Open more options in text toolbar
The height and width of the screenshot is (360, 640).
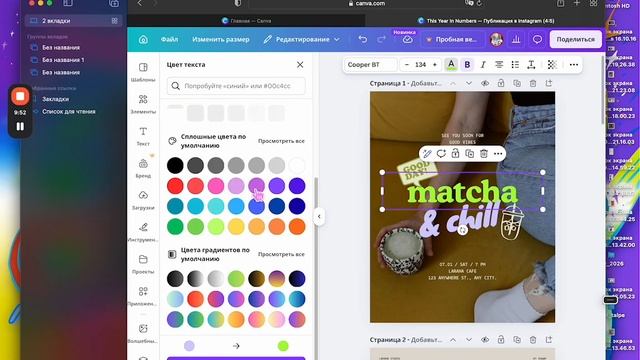pos(573,64)
